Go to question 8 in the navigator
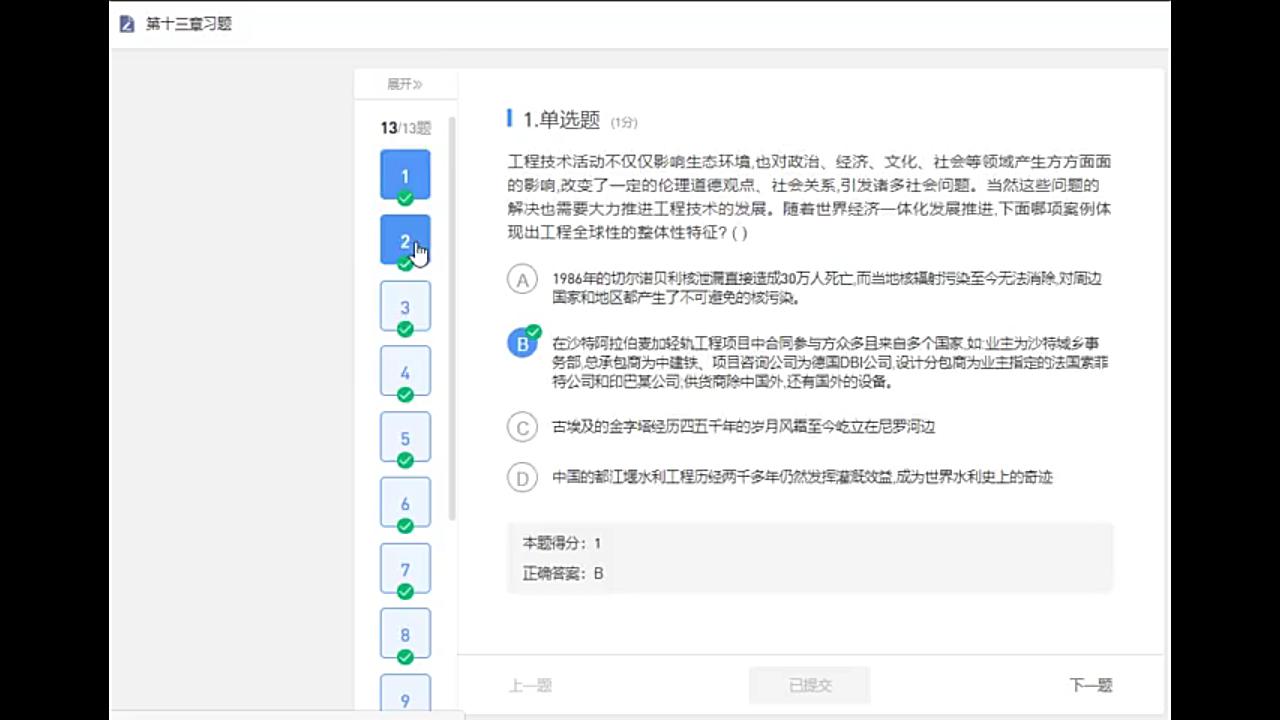This screenshot has width=1280, height=720. click(x=405, y=634)
